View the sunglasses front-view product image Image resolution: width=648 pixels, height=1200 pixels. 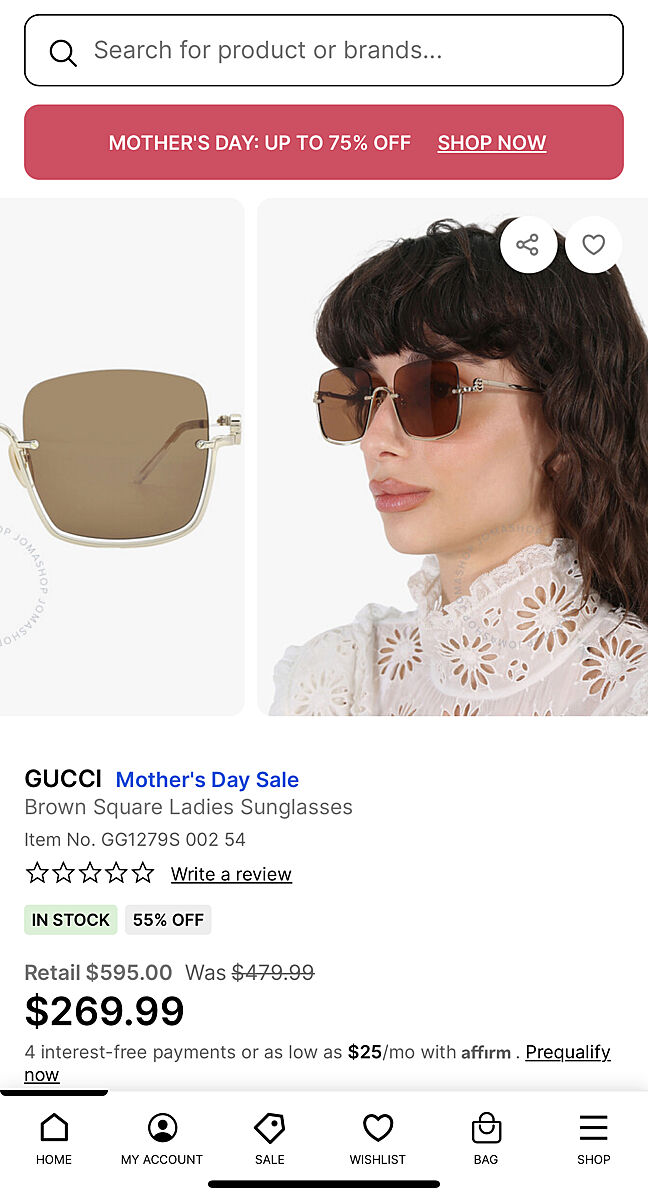(x=122, y=456)
